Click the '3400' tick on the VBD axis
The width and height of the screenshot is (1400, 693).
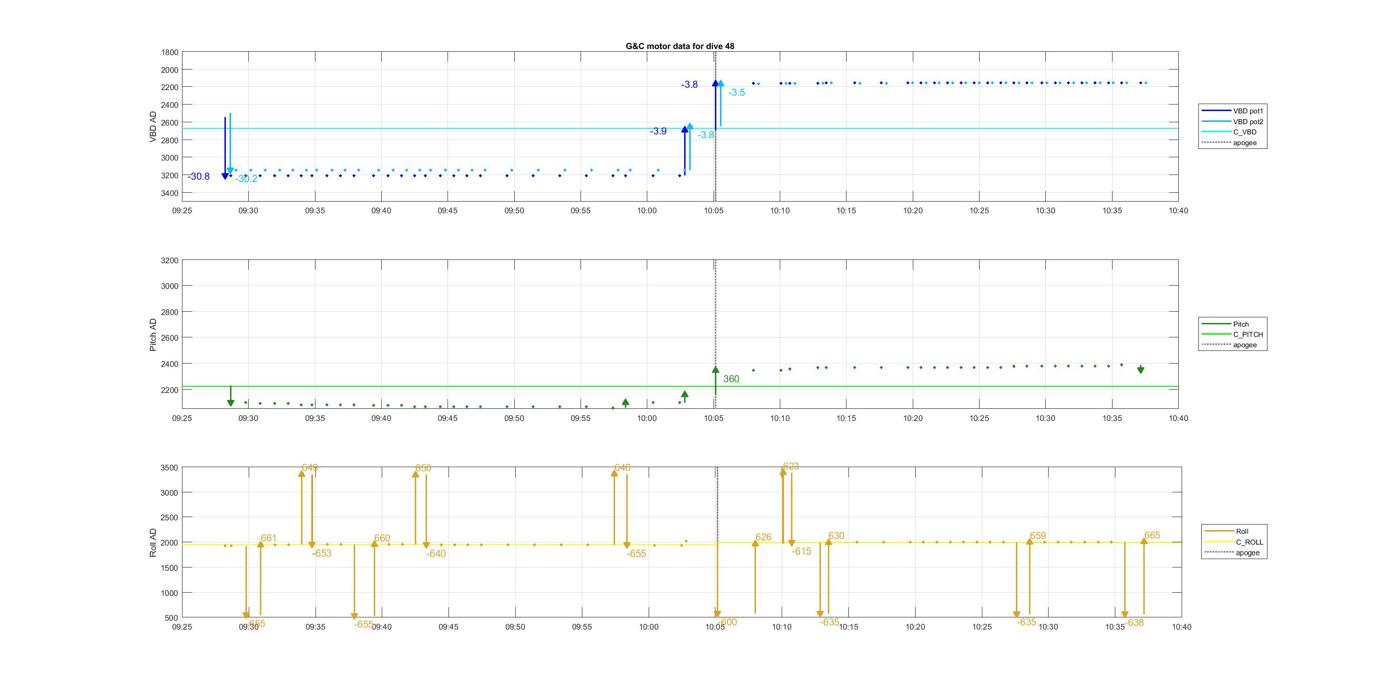169,192
